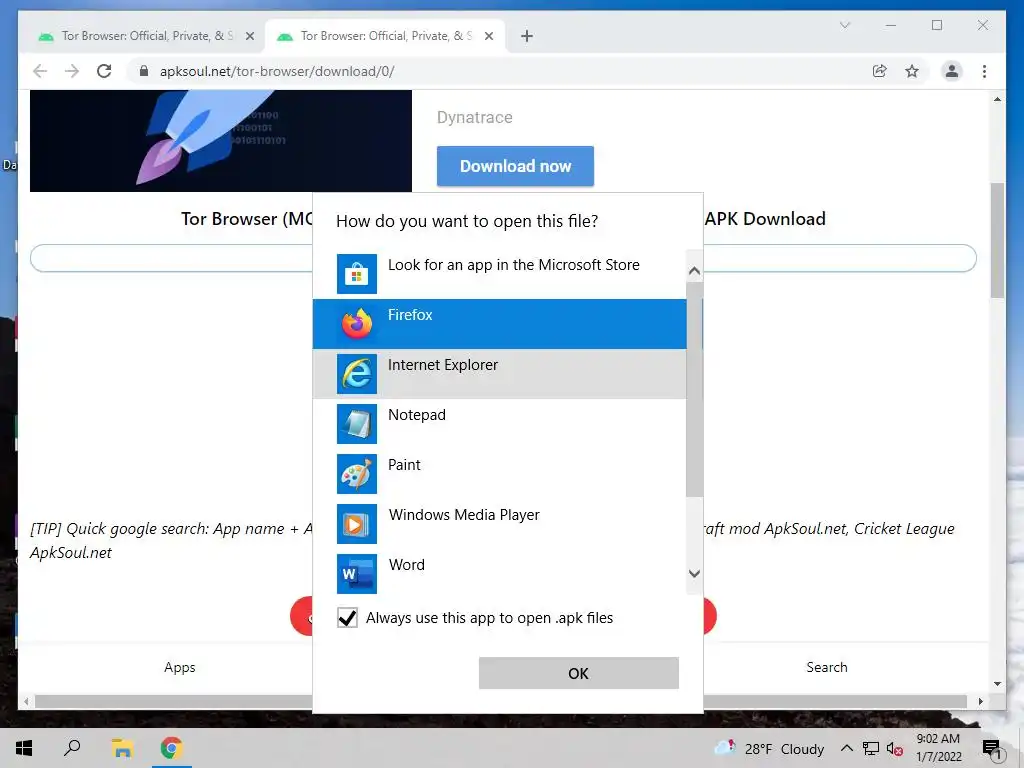The height and width of the screenshot is (768, 1024).
Task: Confirm with the OK button
Action: point(579,673)
